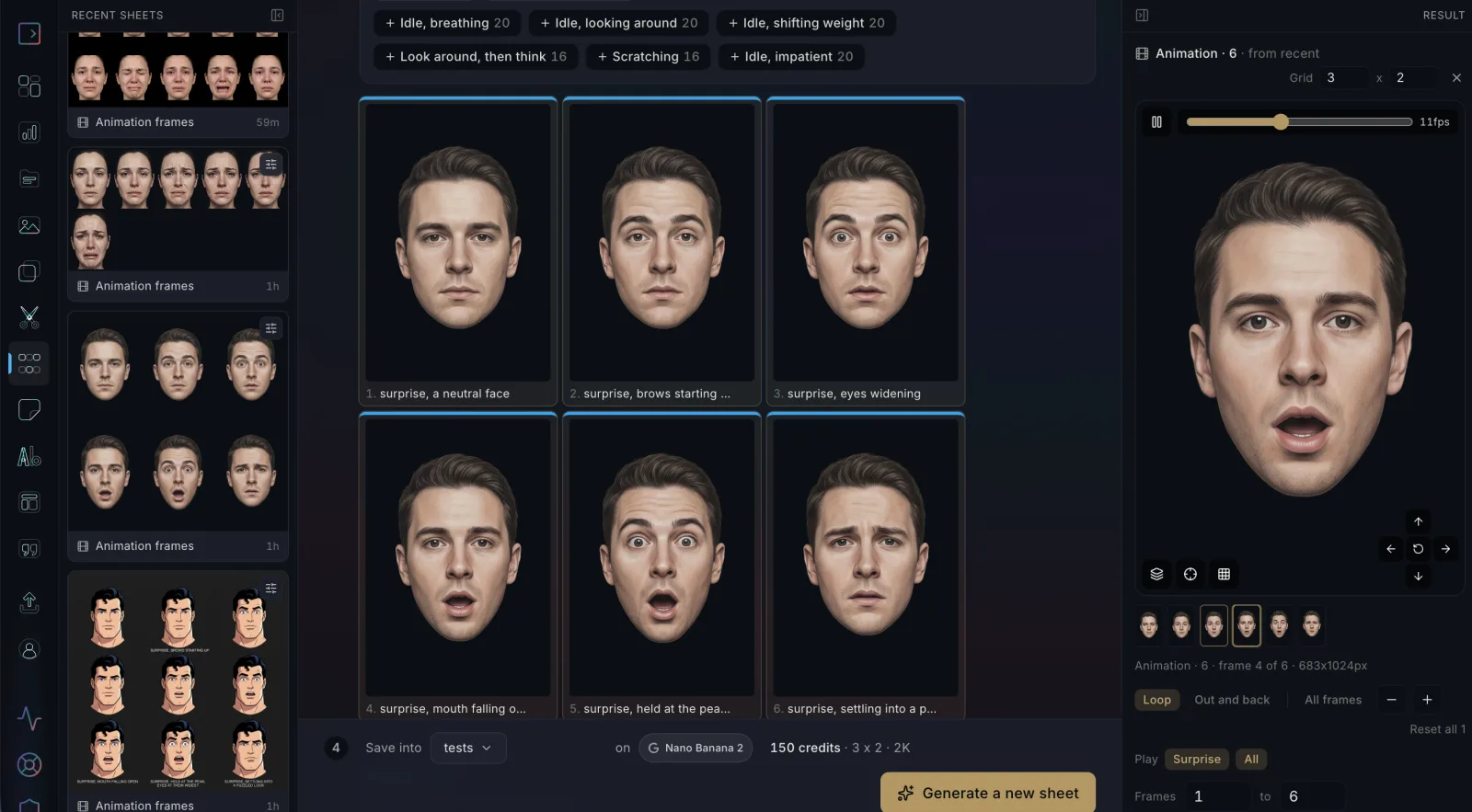Open the sticky note icon in sidebar

point(29,410)
